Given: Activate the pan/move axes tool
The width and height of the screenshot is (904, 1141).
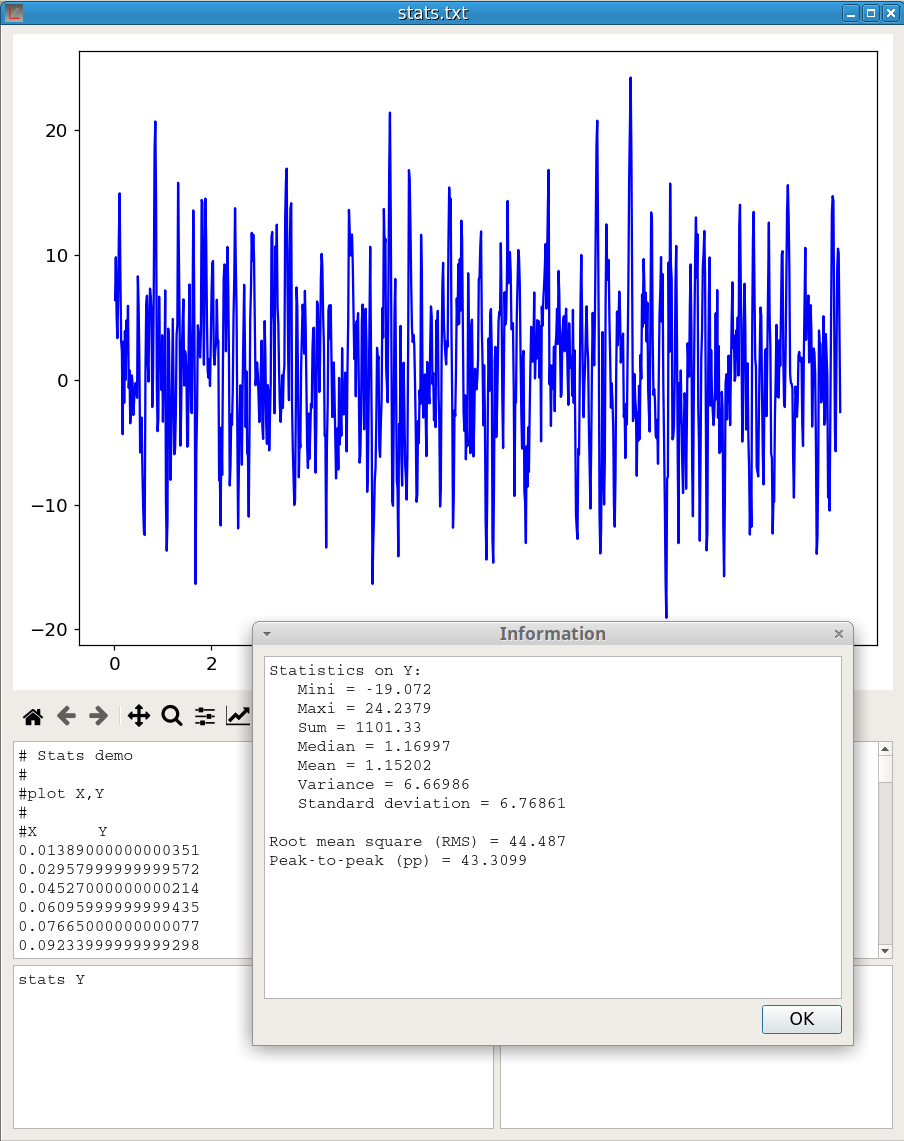Looking at the screenshot, I should point(139,716).
